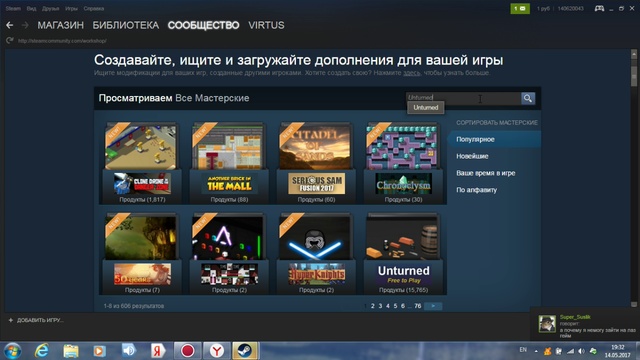Open the network signal tray icon
The height and width of the screenshot is (360, 640).
click(x=570, y=351)
